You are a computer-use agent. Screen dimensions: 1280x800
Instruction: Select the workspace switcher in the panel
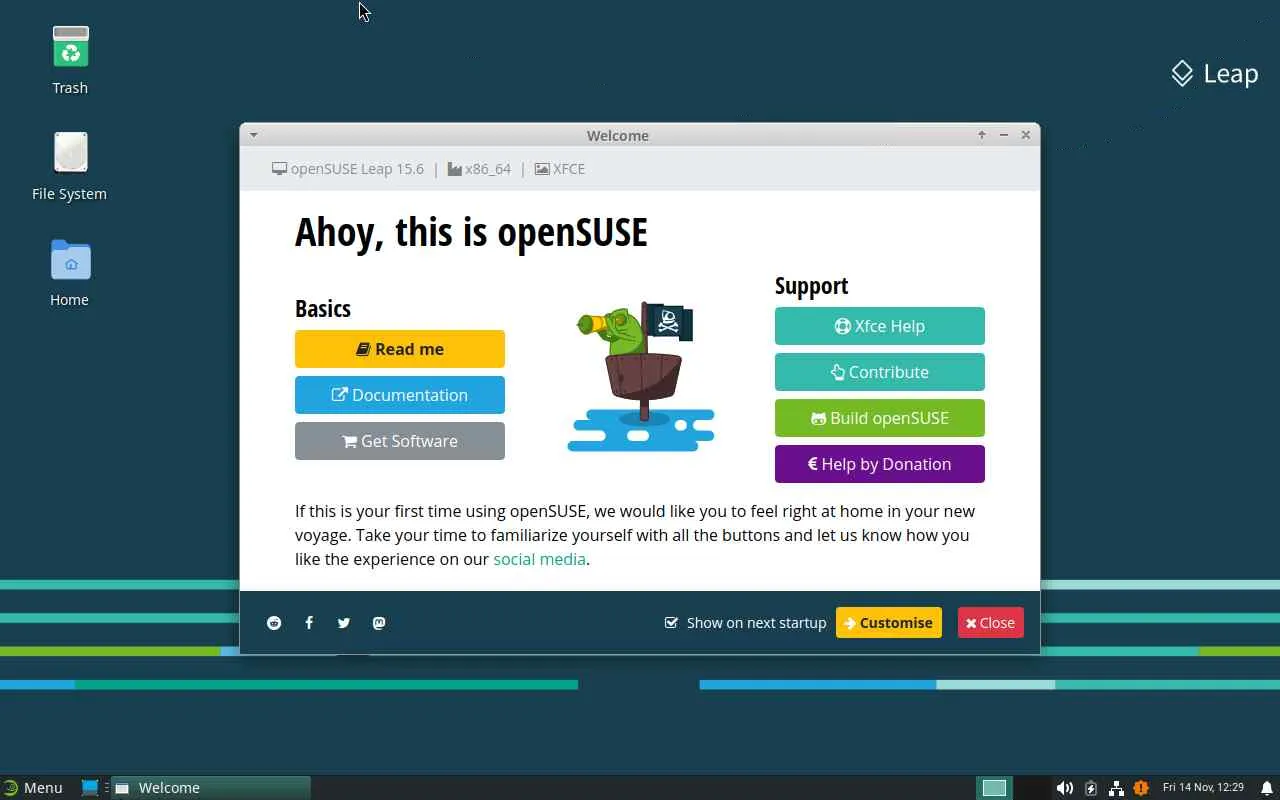[x=994, y=788]
